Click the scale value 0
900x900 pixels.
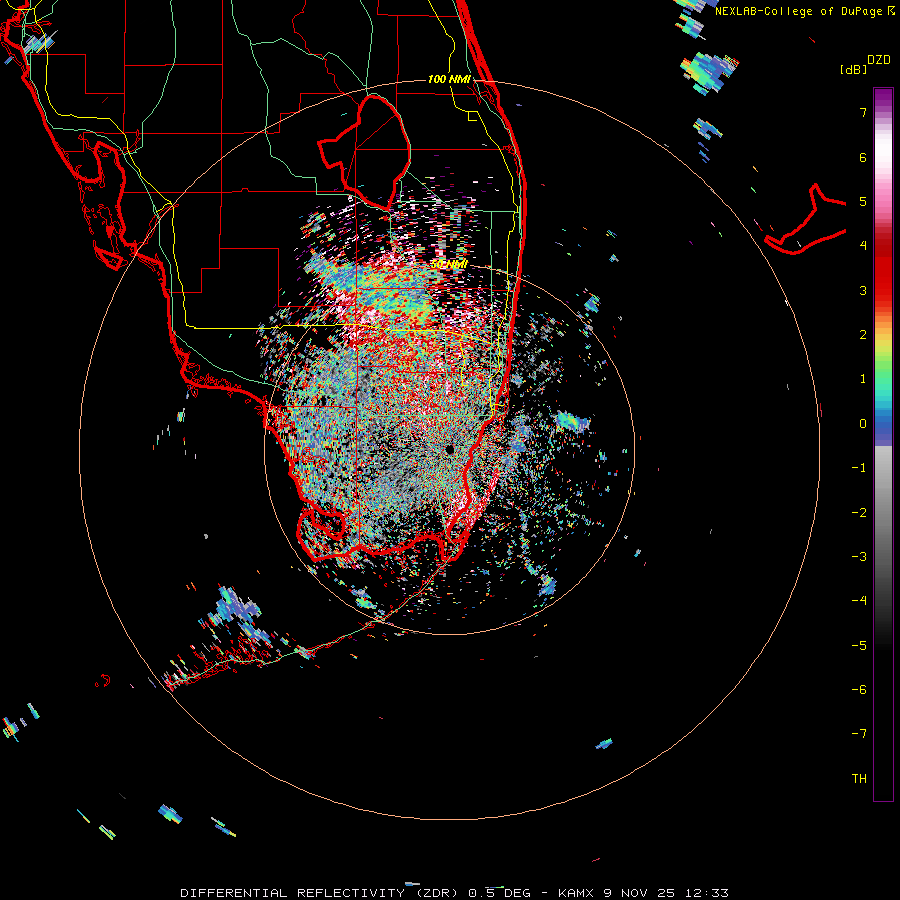click(x=863, y=424)
